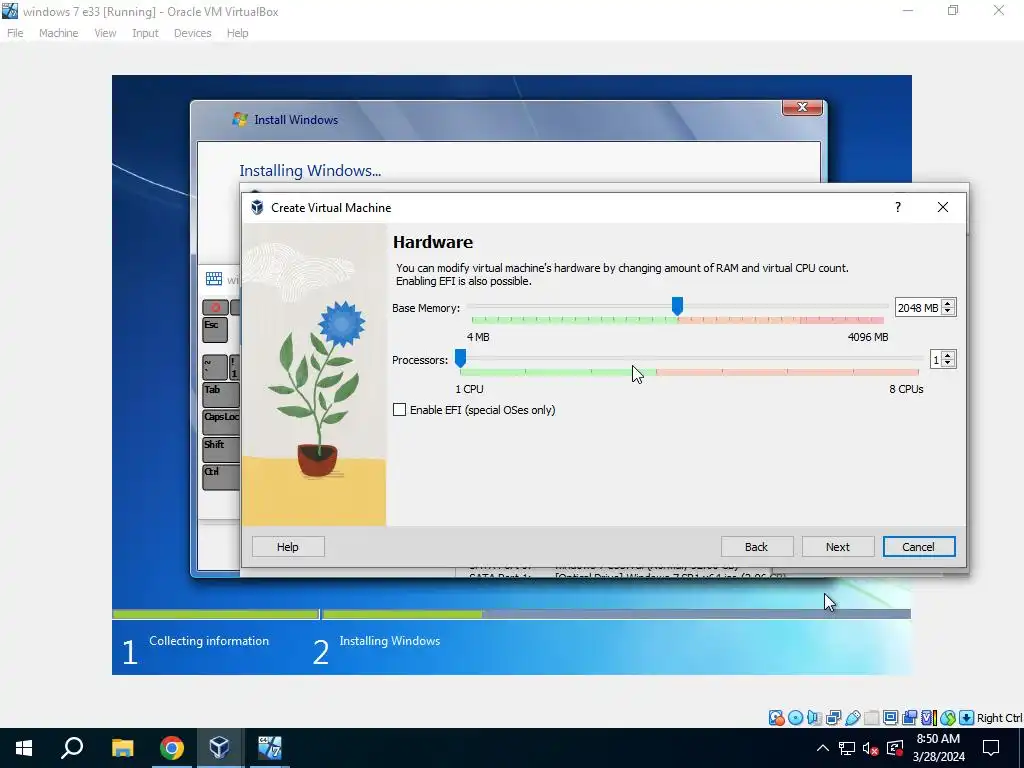The width and height of the screenshot is (1024, 768).
Task: Click the audio status bar icon
Action: (x=814, y=718)
